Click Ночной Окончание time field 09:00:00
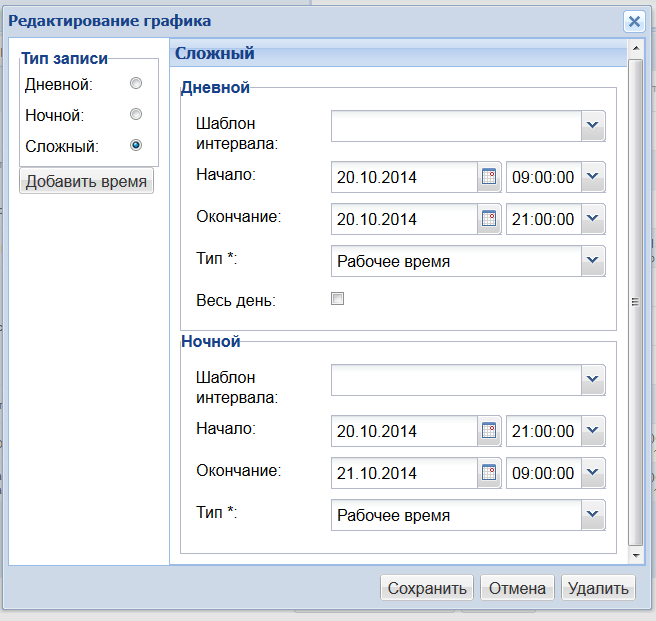656x621 pixels. pos(544,473)
